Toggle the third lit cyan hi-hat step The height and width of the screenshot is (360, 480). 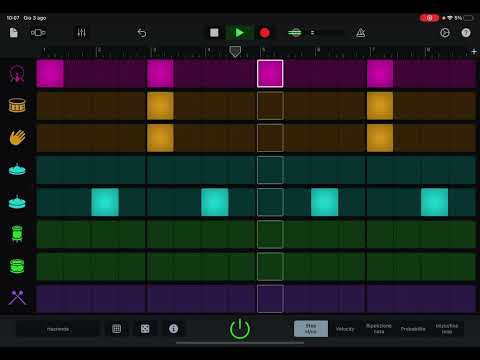(325, 202)
